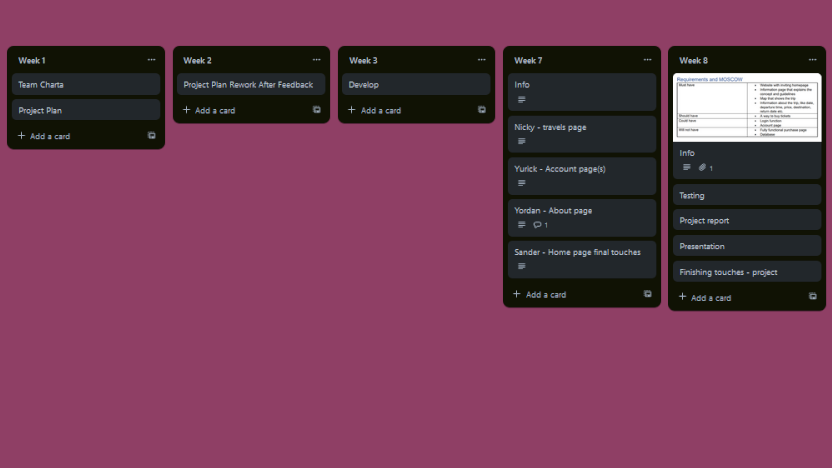This screenshot has width=832, height=468.
Task: Add a card to Week 8 list
Action: click(x=705, y=297)
